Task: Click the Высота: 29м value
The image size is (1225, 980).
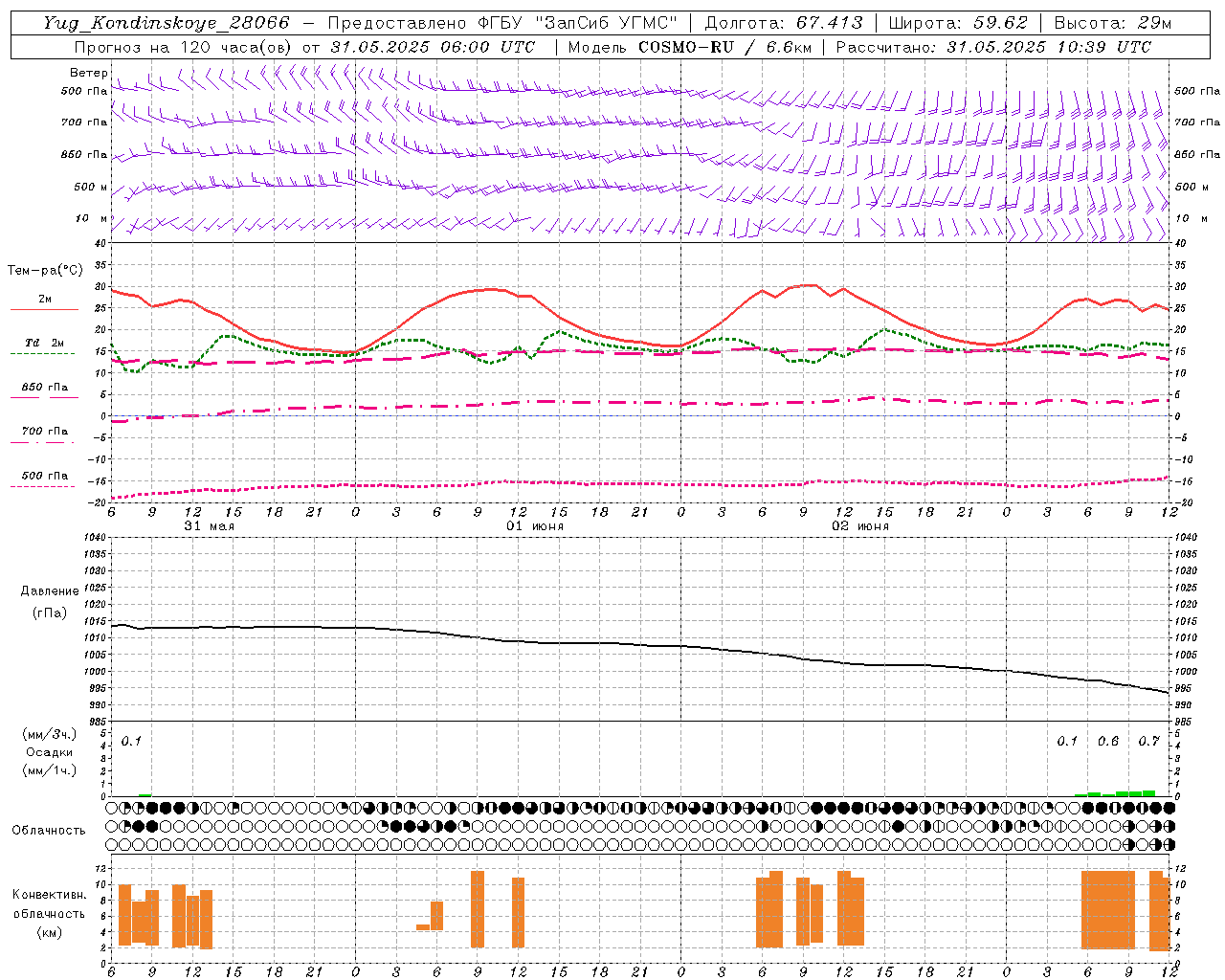Action: click(x=1112, y=23)
